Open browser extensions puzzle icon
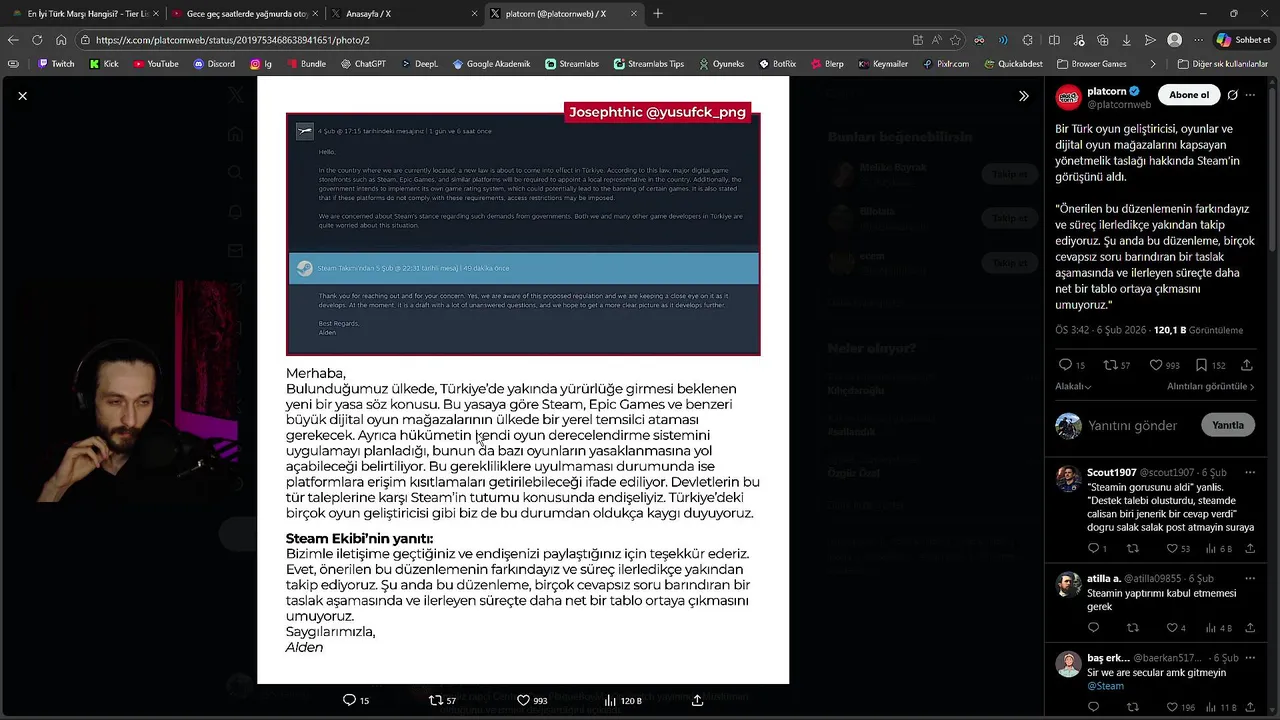1280x720 pixels. pos(1028,40)
